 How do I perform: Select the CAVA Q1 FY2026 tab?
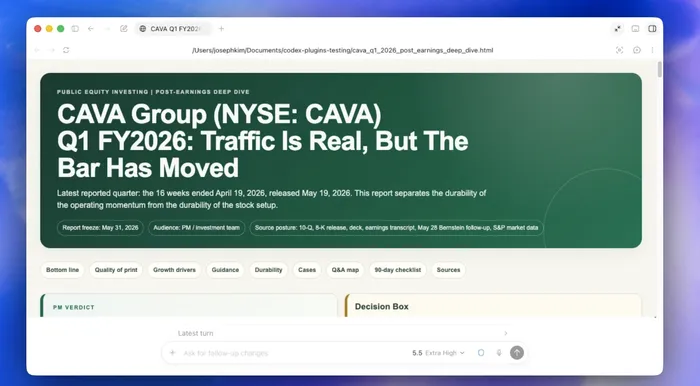pos(173,29)
